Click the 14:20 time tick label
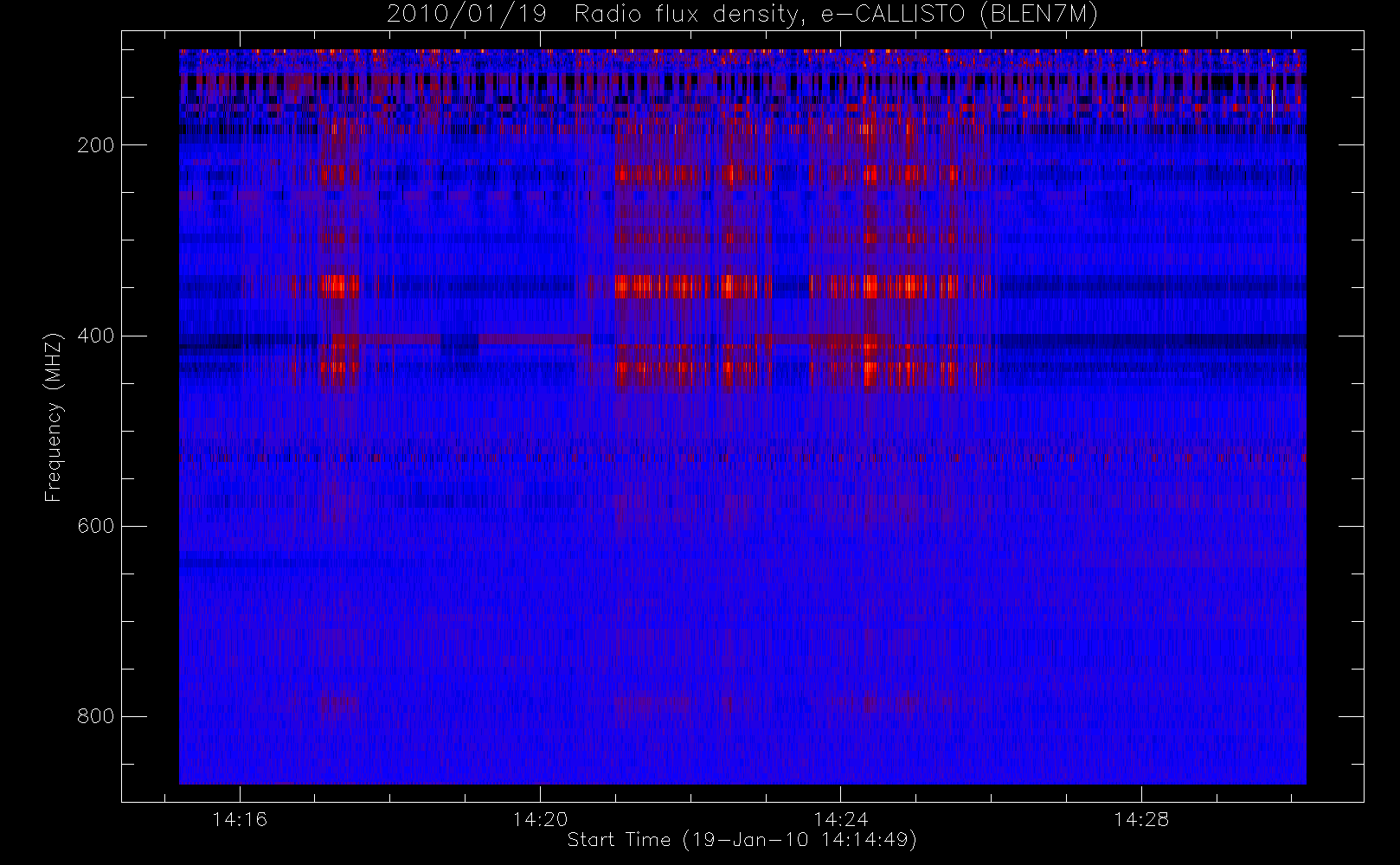The image size is (1400, 865). [x=540, y=819]
